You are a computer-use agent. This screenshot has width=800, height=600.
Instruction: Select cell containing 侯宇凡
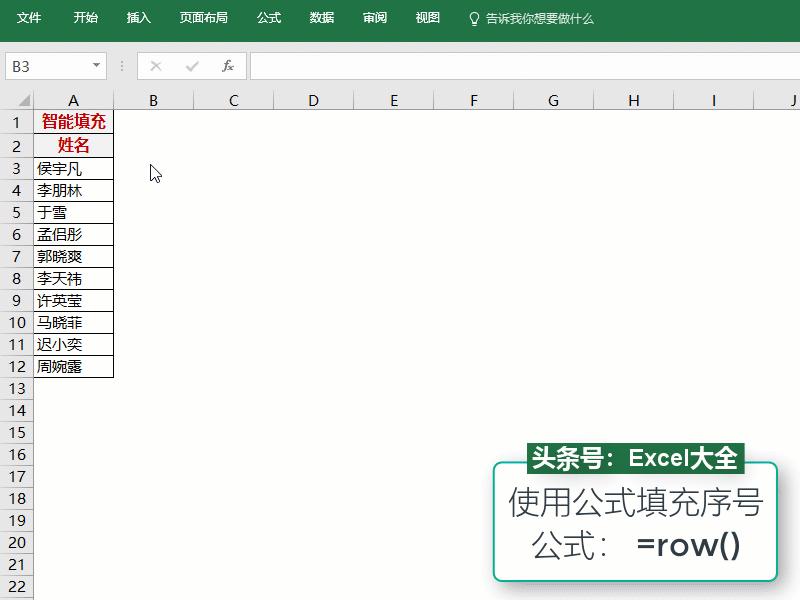pyautogui.click(x=73, y=168)
